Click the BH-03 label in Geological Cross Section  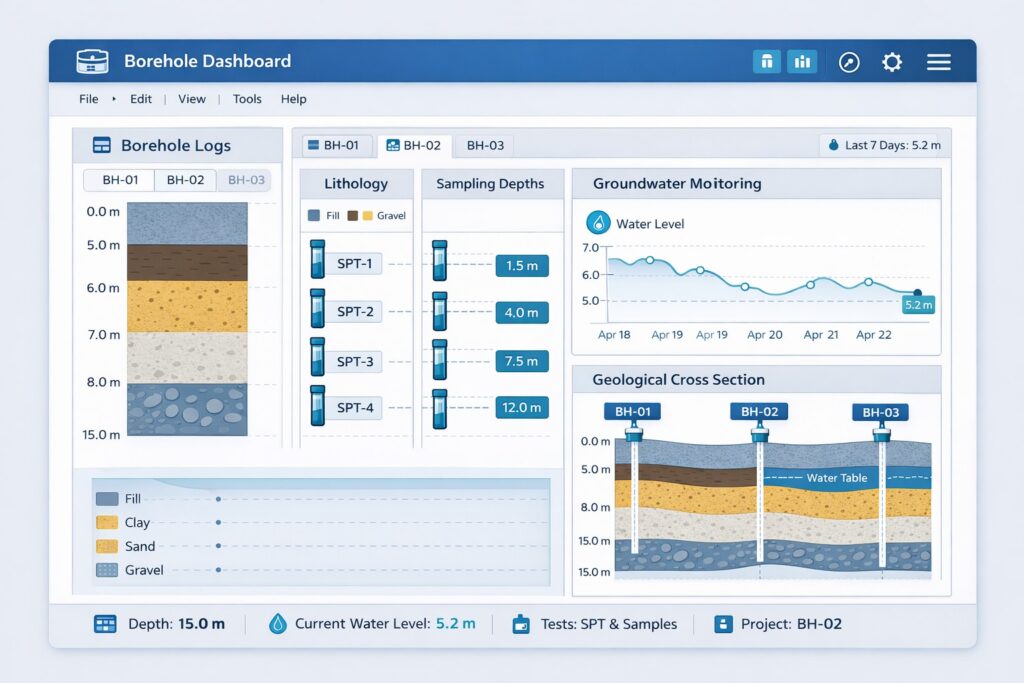[x=880, y=412]
